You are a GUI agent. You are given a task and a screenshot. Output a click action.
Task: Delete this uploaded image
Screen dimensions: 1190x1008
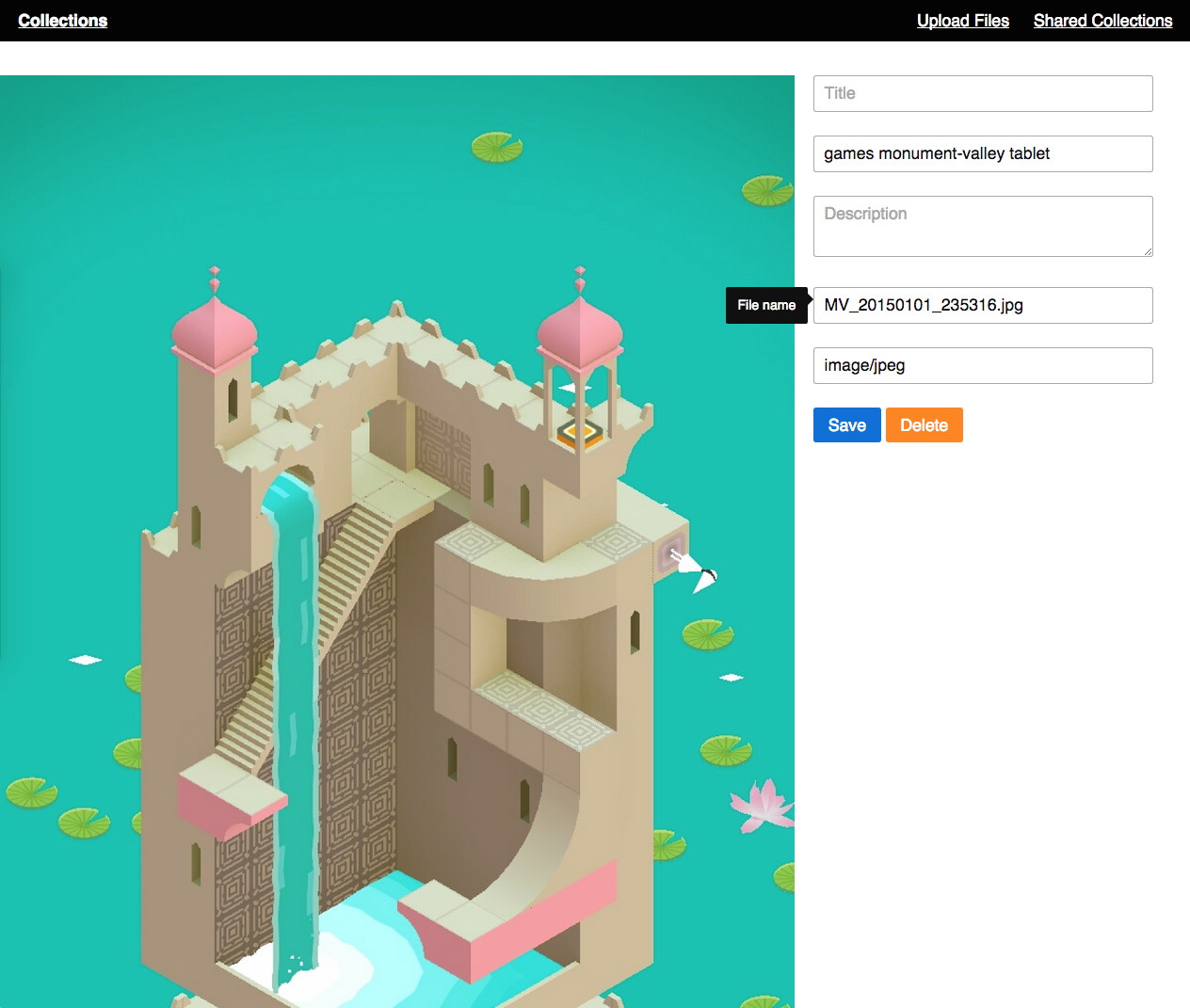point(924,425)
